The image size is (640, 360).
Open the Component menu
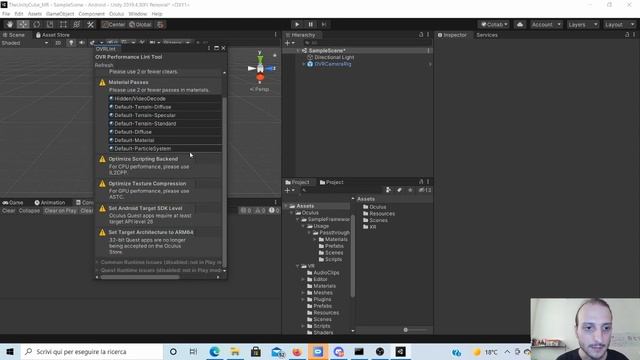pos(91,14)
